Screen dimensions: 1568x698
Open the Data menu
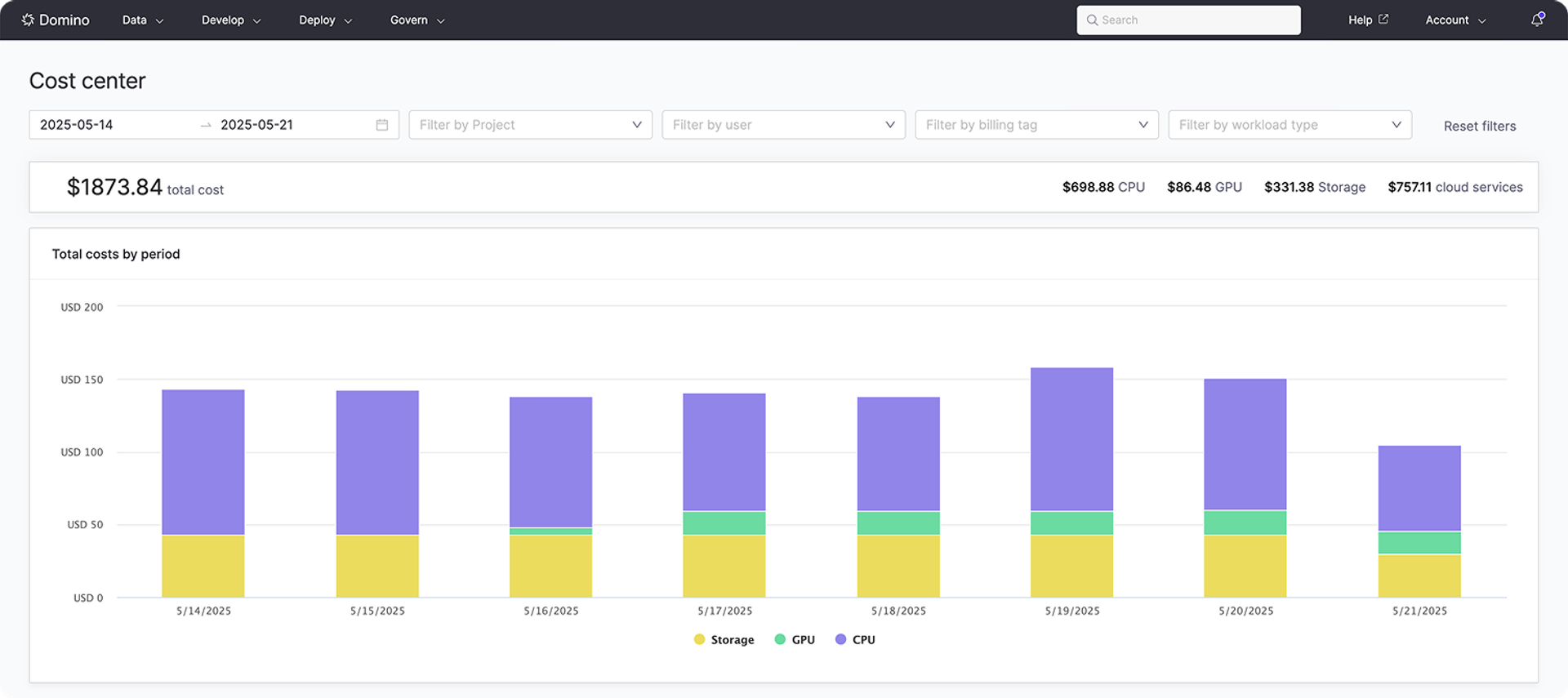click(x=143, y=20)
